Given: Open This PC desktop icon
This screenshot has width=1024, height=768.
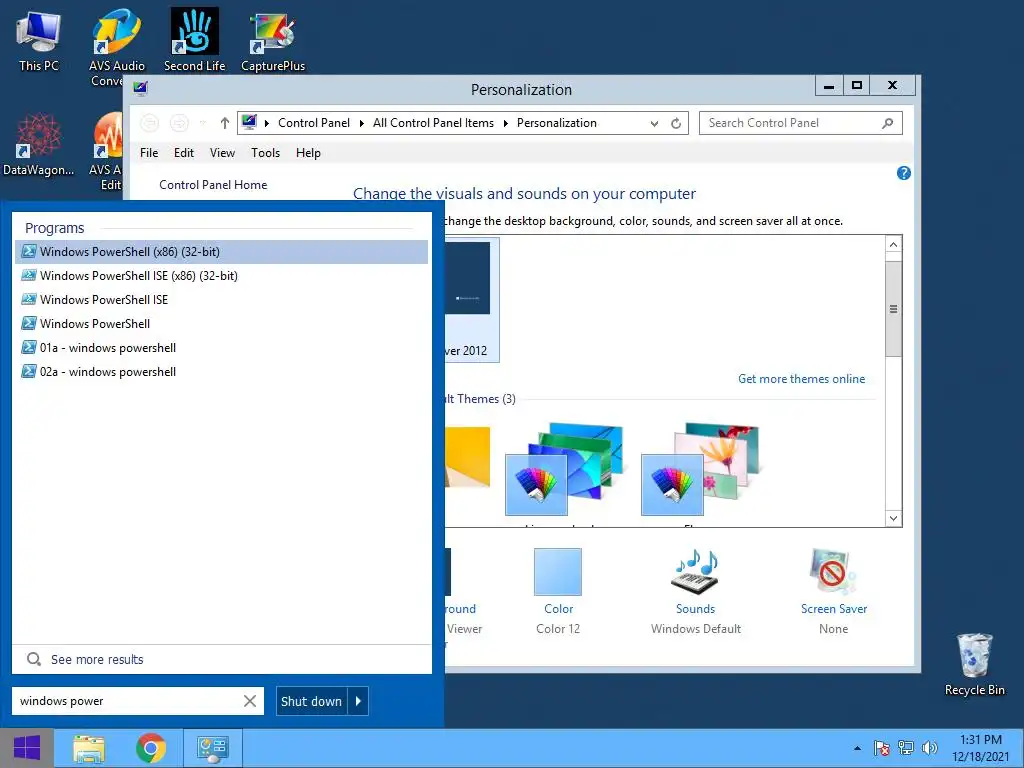Looking at the screenshot, I should tap(39, 41).
